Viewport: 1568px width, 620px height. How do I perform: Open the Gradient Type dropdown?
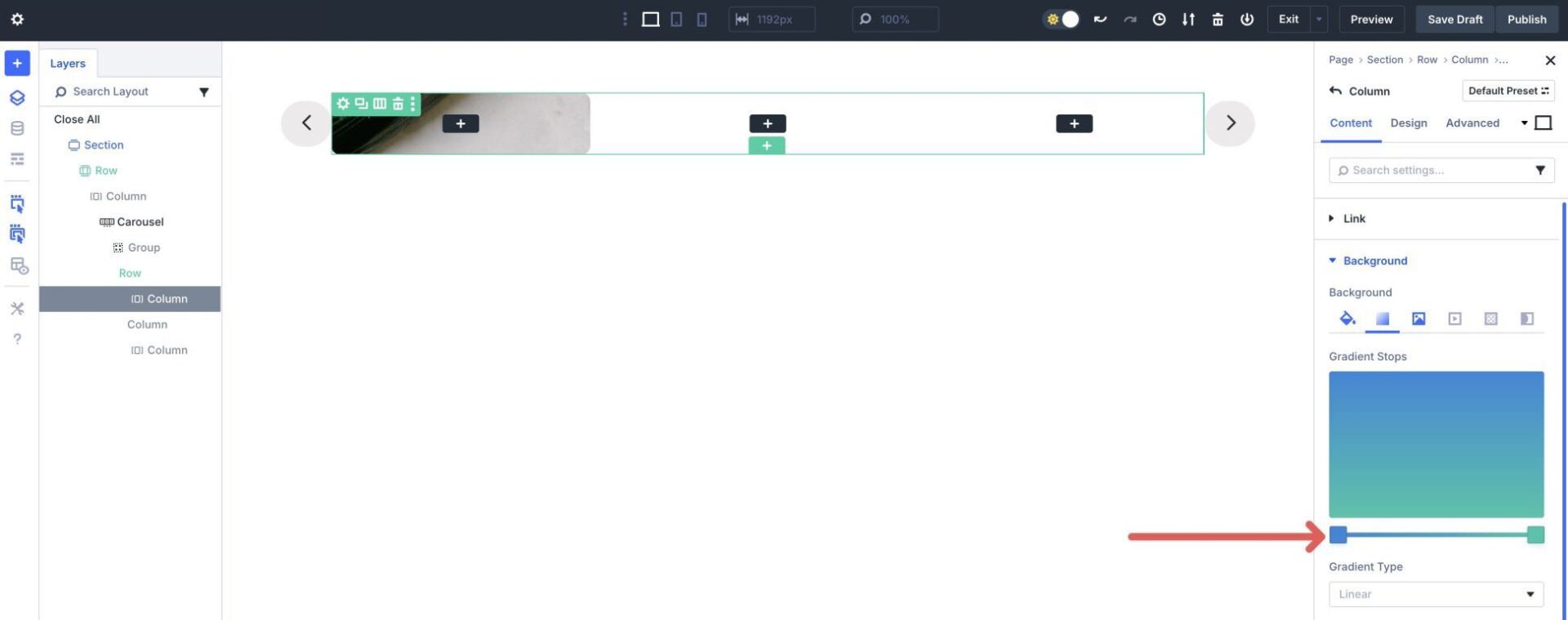[1436, 594]
